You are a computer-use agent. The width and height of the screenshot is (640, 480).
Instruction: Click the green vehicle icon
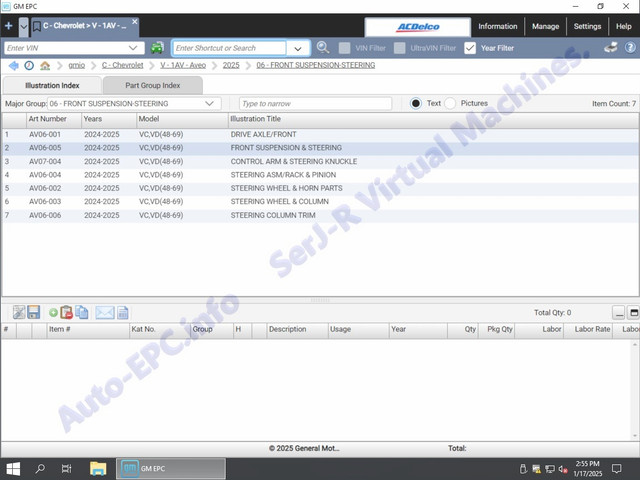(157, 48)
